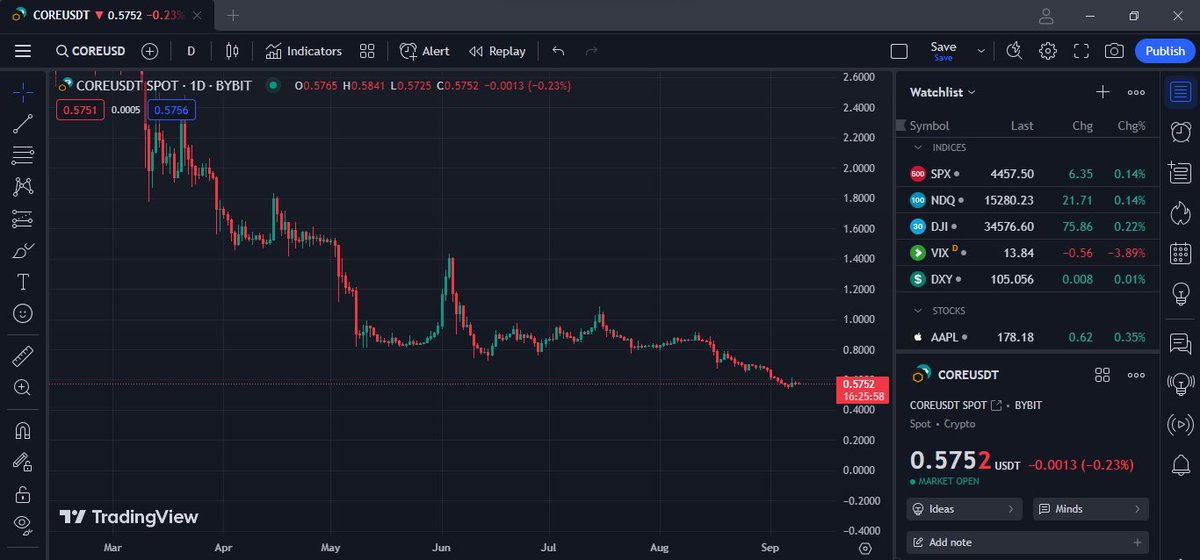Take a chart snapshot with camera icon

pos(1114,51)
